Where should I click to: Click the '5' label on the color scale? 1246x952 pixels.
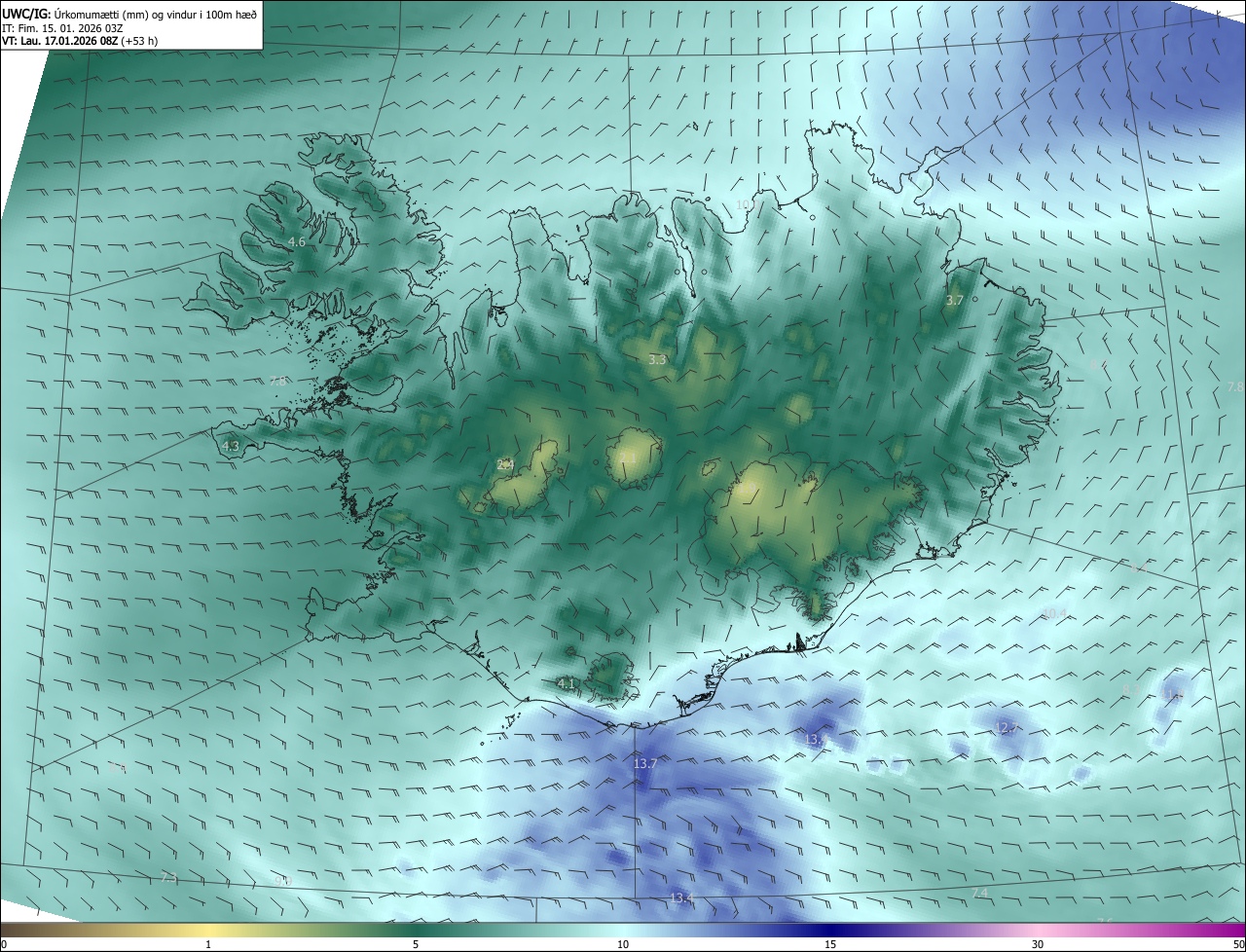[416, 945]
